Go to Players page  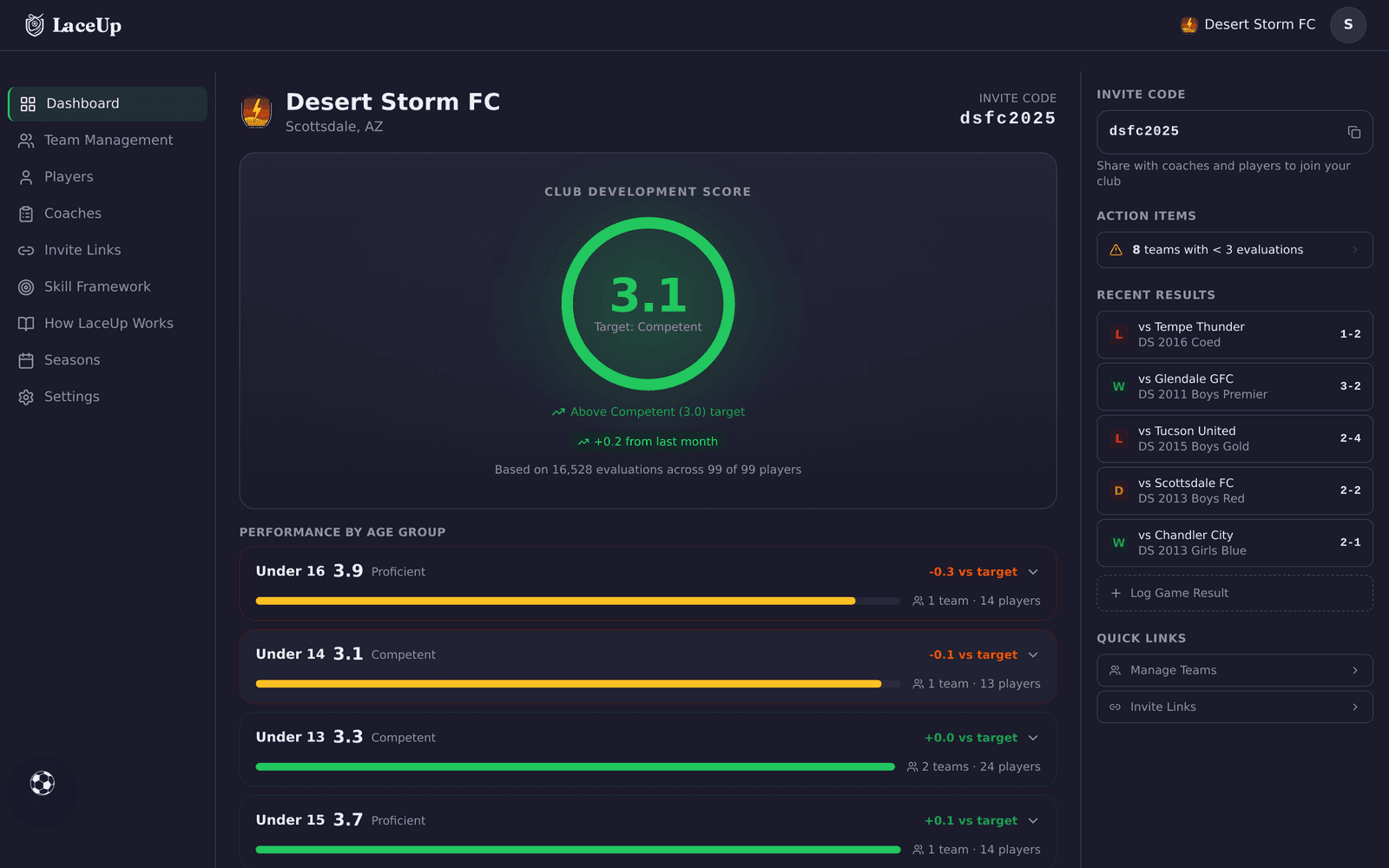(x=108, y=177)
